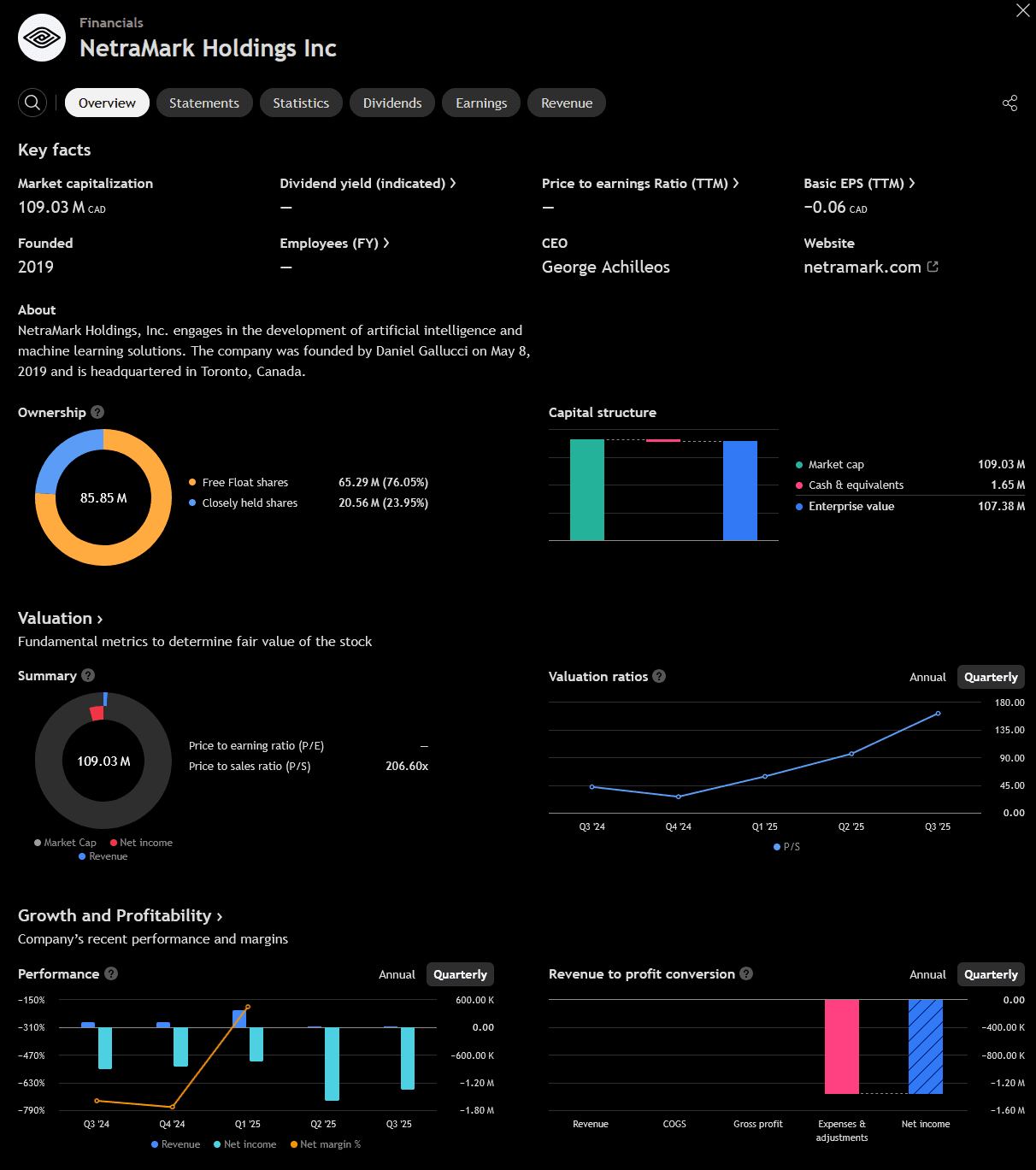Image resolution: width=1036 pixels, height=1170 pixels.
Task: Click the Cash & equivalents legend row
Action: pos(910,485)
